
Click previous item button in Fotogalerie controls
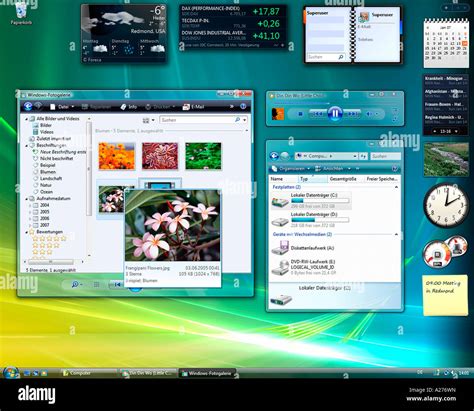coord(117,284)
